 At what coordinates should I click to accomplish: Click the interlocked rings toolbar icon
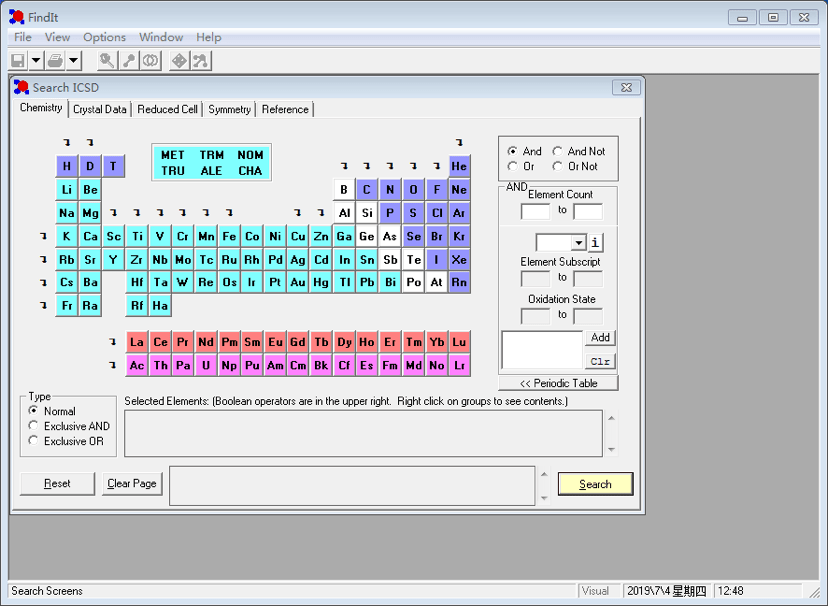[x=151, y=60]
